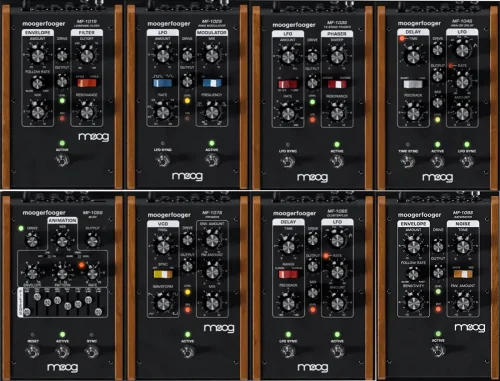Screen dimensions: 500x381
Task: Click the MF-109S Env Amount knob
Action: pyautogui.click(x=463, y=303)
